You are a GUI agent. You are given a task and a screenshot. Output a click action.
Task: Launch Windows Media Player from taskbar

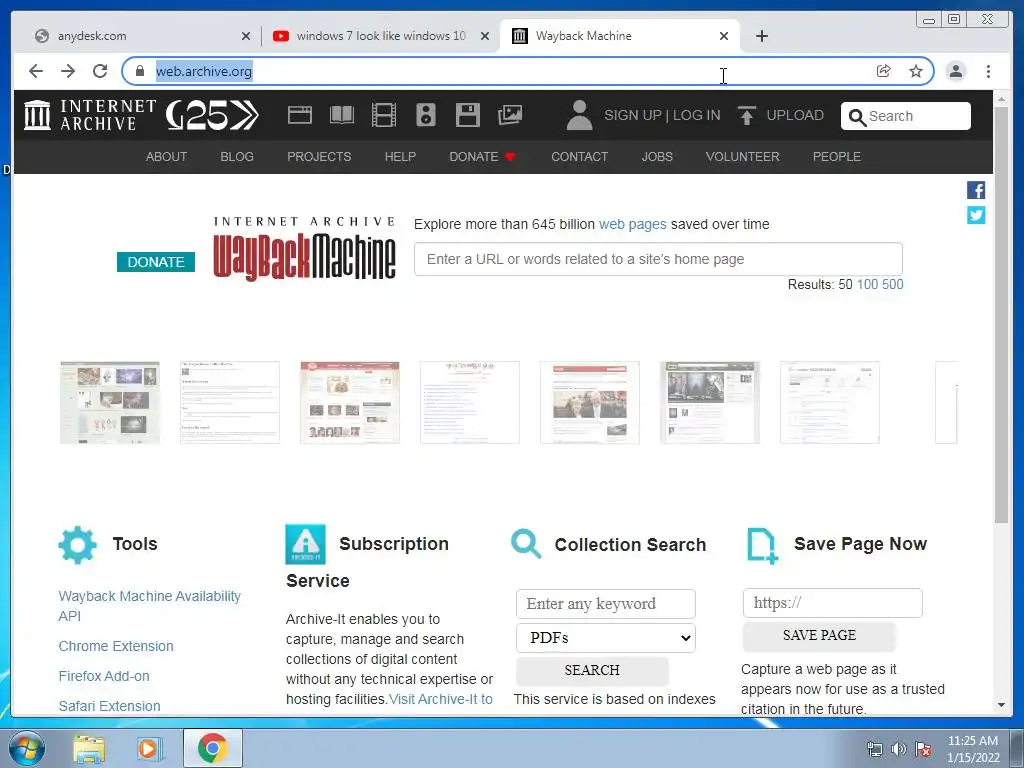[149, 749]
